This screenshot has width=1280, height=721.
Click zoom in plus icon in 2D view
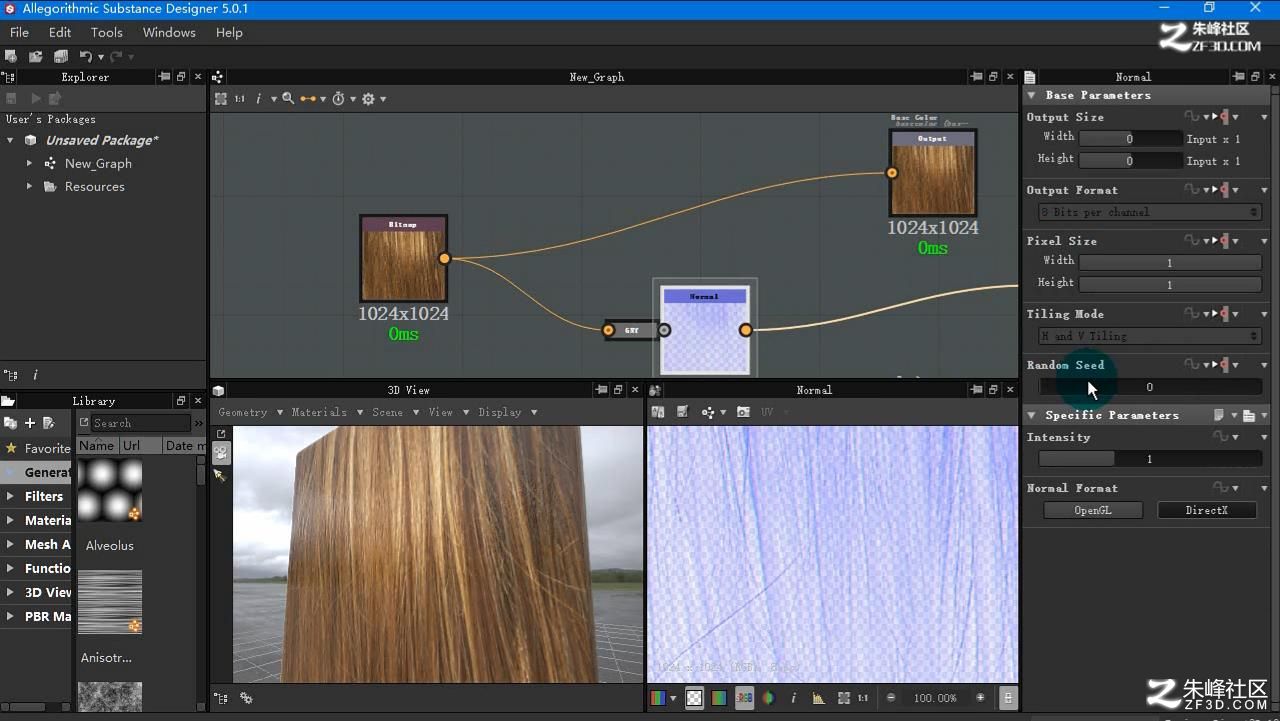980,698
